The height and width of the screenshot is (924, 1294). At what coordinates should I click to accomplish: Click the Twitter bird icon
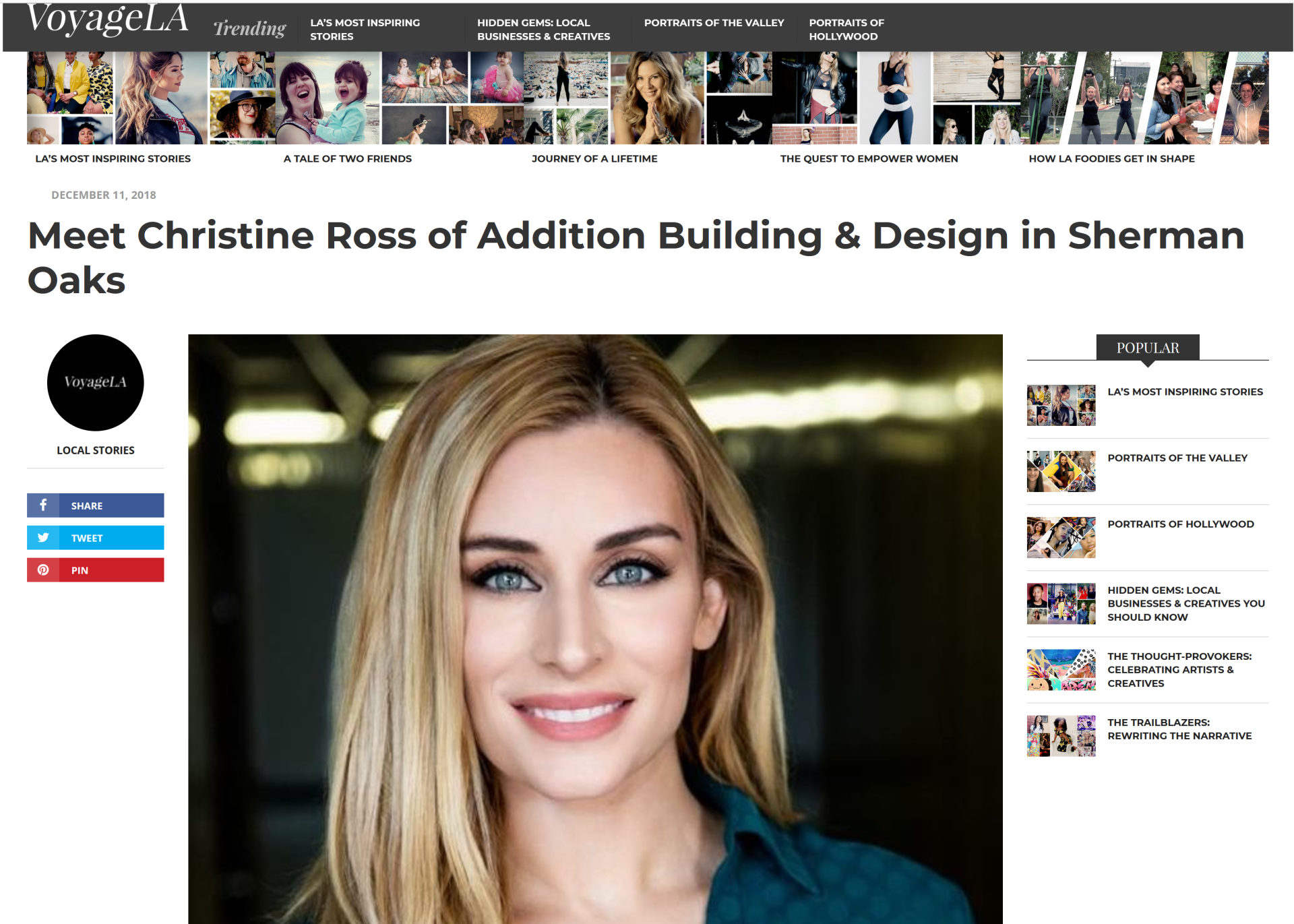43,537
